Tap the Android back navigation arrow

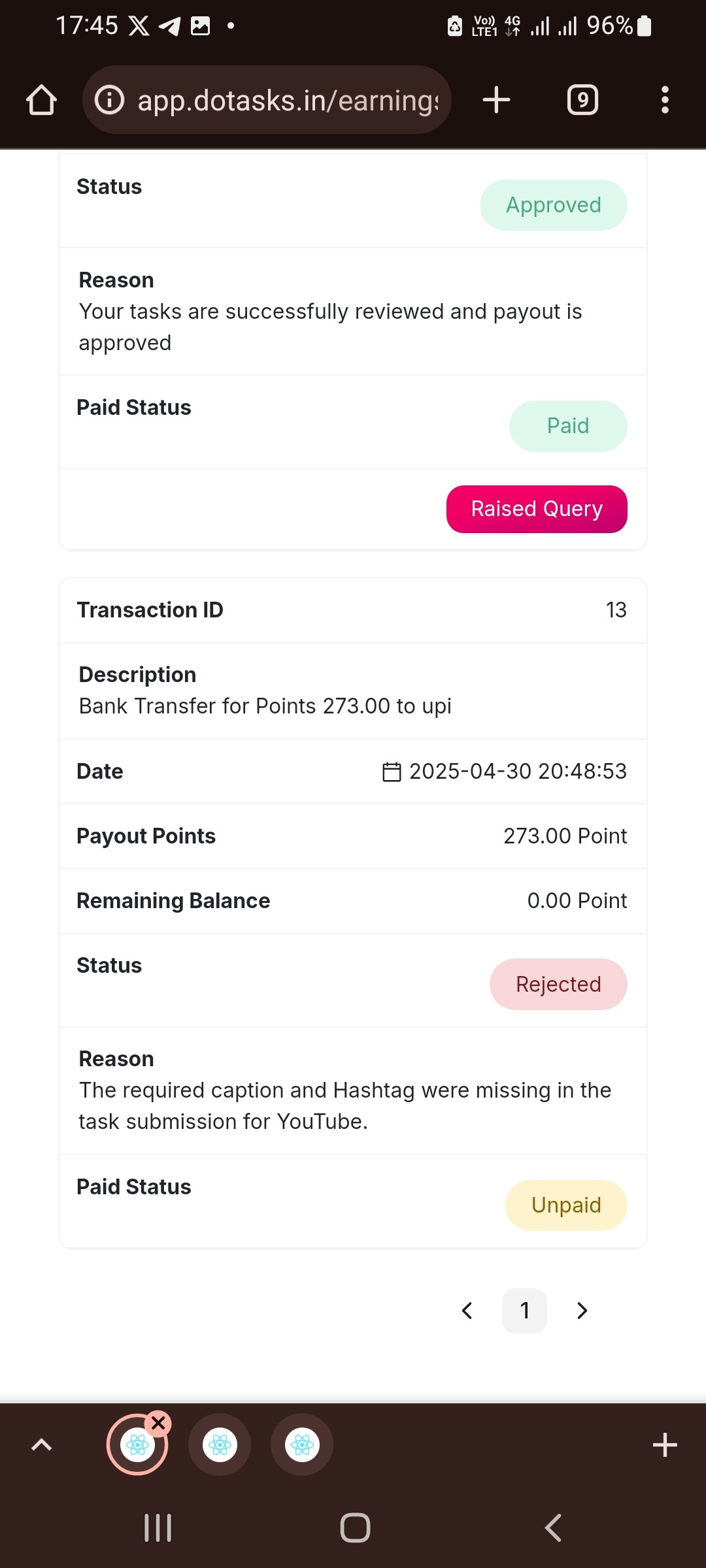point(553,1528)
